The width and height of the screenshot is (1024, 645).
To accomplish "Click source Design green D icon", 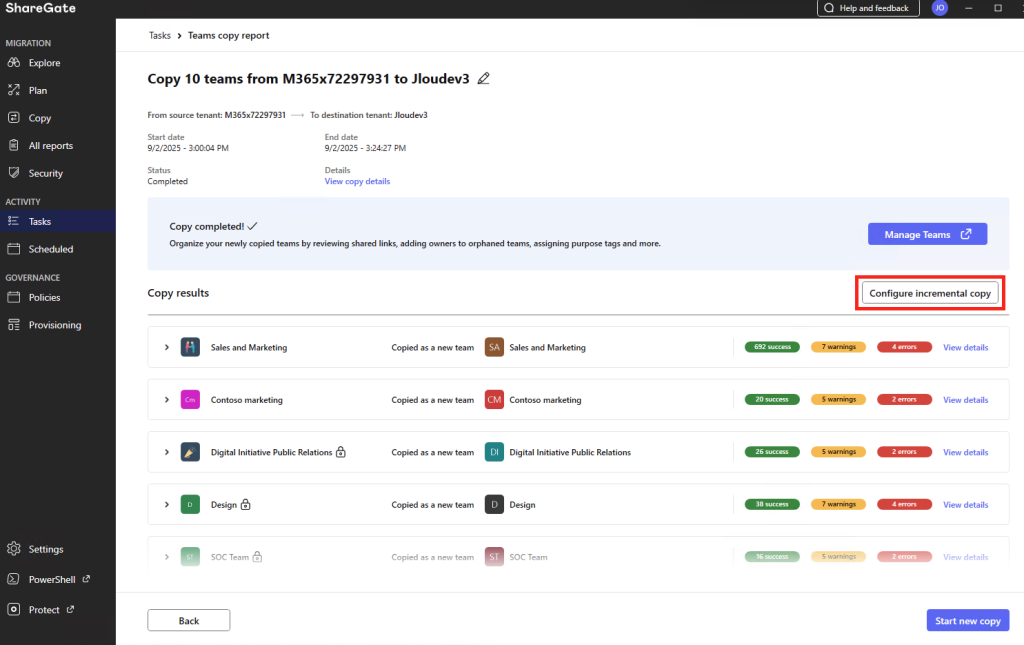I will pos(190,505).
